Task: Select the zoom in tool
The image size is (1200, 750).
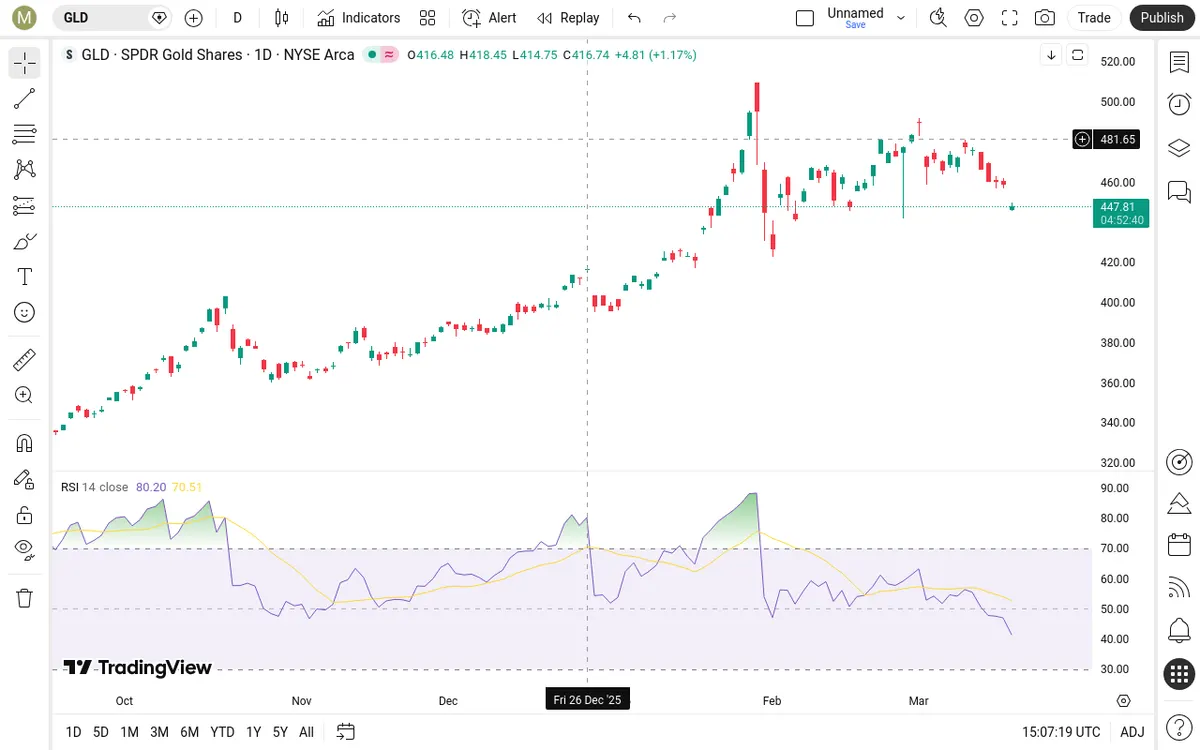Action: (x=25, y=395)
